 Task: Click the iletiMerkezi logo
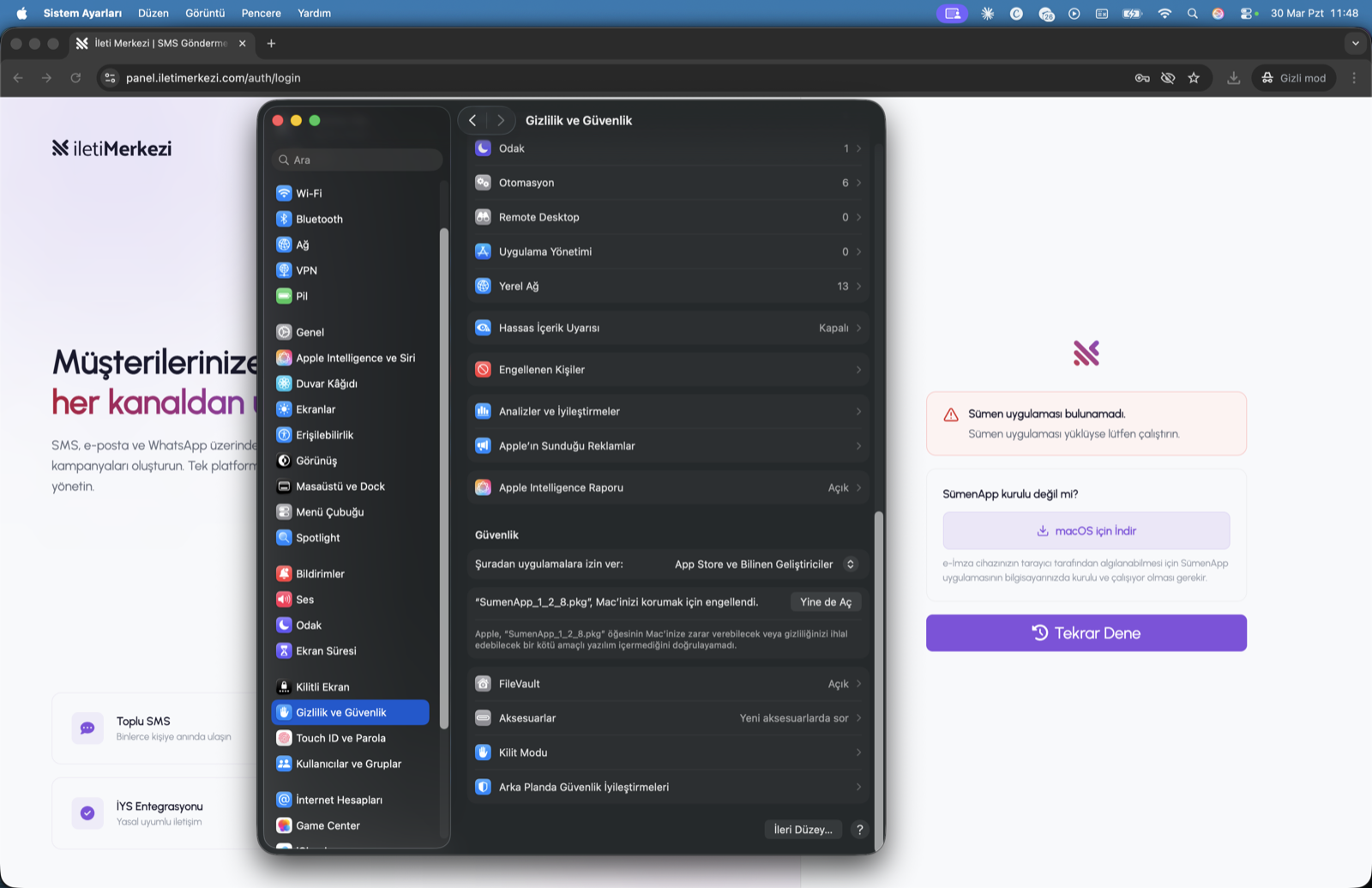click(111, 148)
